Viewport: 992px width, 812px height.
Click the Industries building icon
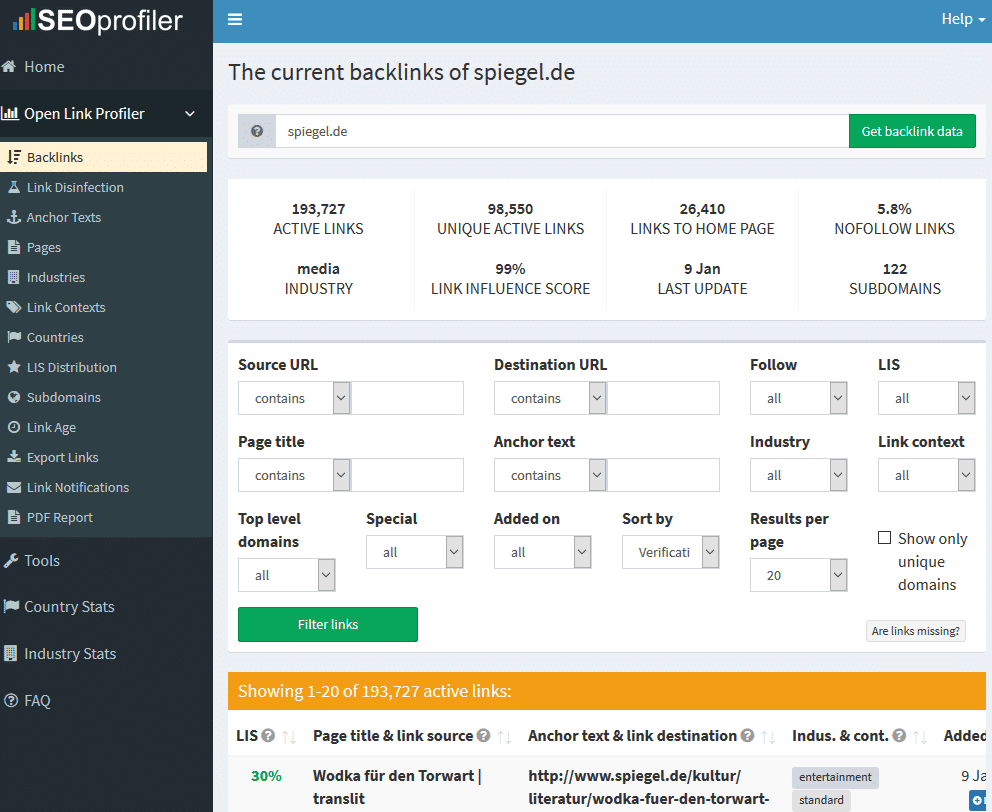[x=14, y=277]
